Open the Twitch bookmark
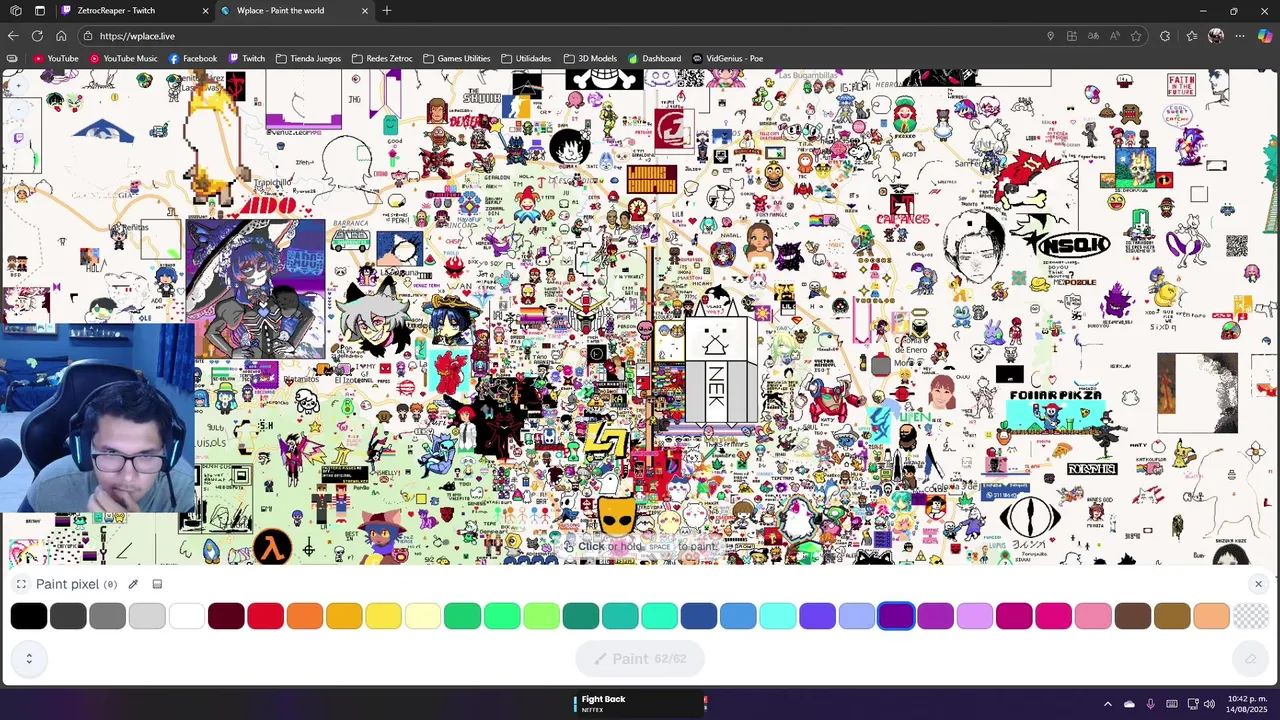 247,58
